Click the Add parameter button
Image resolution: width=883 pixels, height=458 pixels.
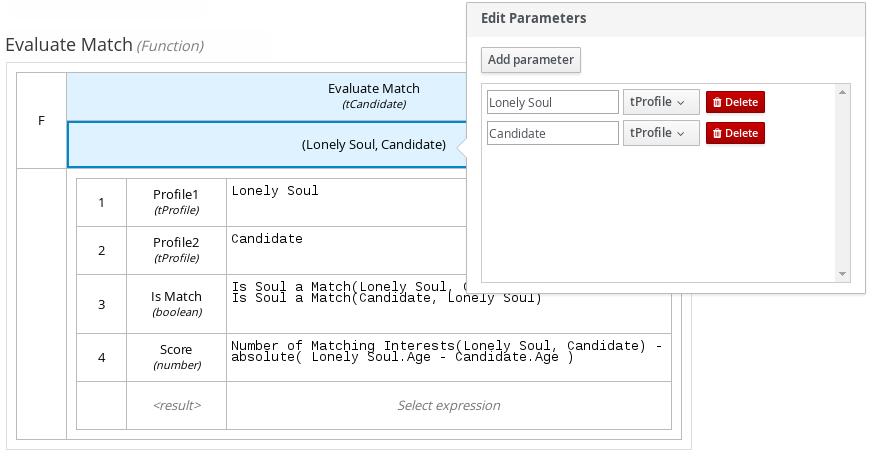coord(531,60)
